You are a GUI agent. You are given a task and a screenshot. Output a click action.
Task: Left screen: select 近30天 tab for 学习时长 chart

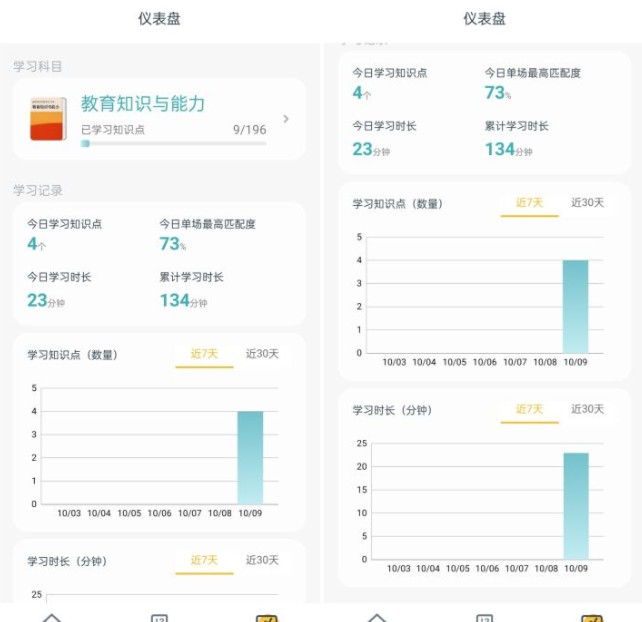point(262,560)
